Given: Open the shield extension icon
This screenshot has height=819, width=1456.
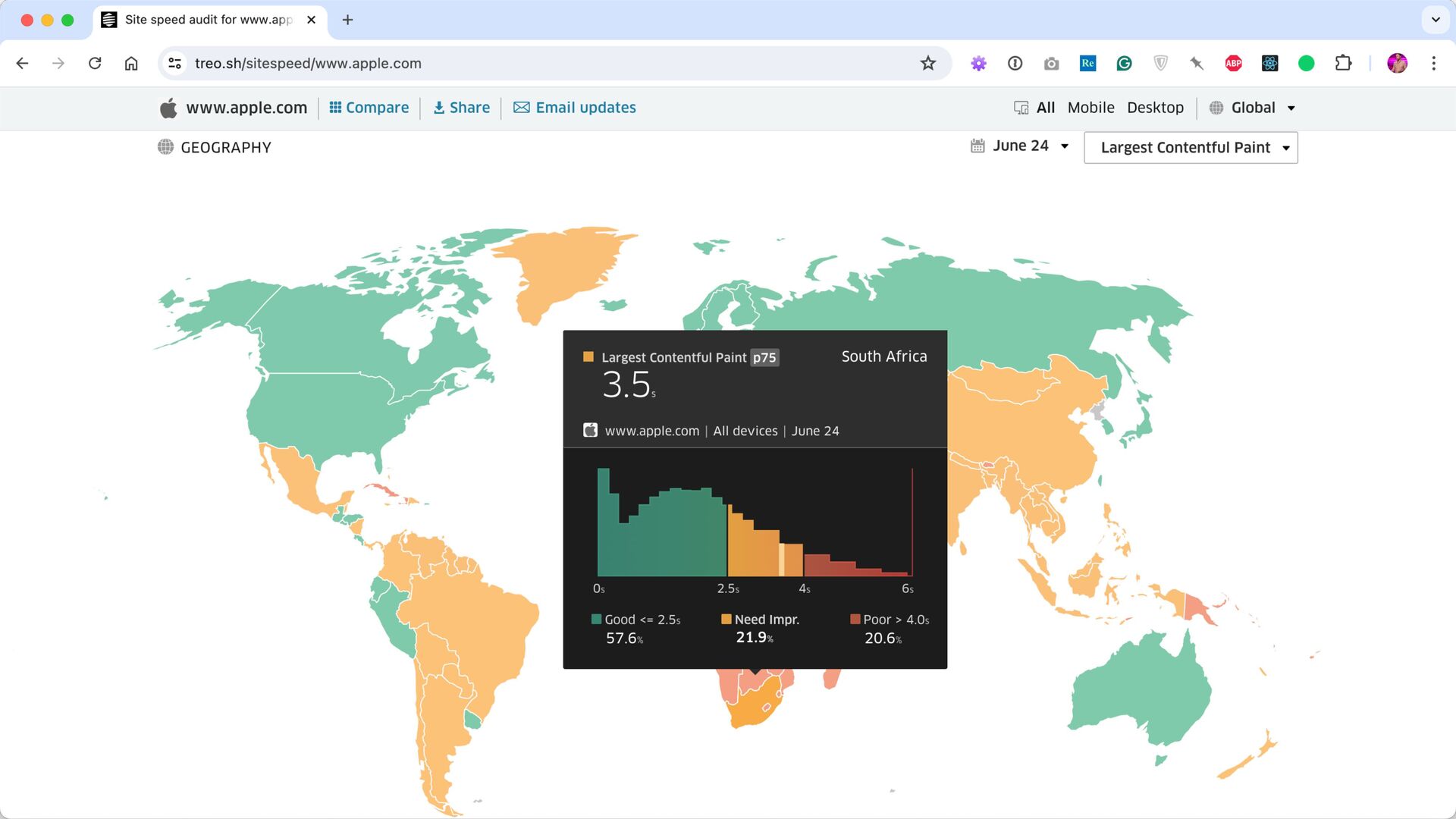Looking at the screenshot, I should pos(1161,64).
